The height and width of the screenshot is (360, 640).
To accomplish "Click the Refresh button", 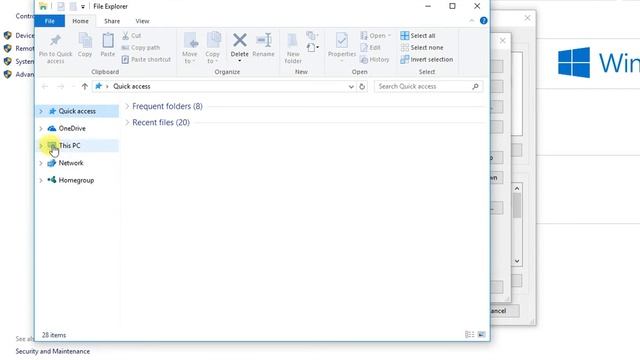I will tap(362, 87).
